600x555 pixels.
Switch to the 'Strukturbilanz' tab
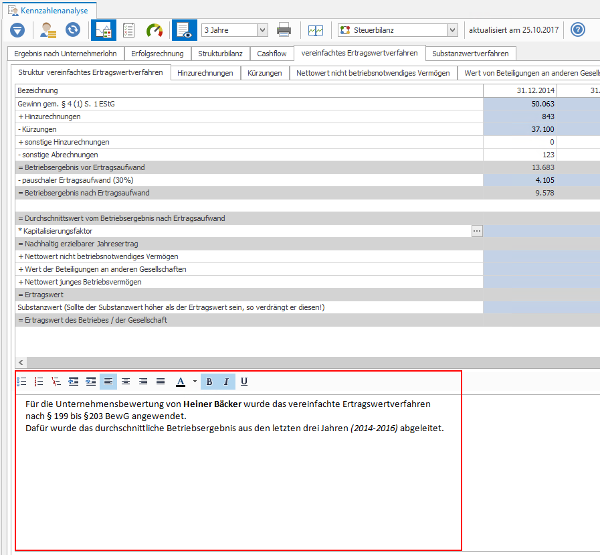(x=220, y=54)
